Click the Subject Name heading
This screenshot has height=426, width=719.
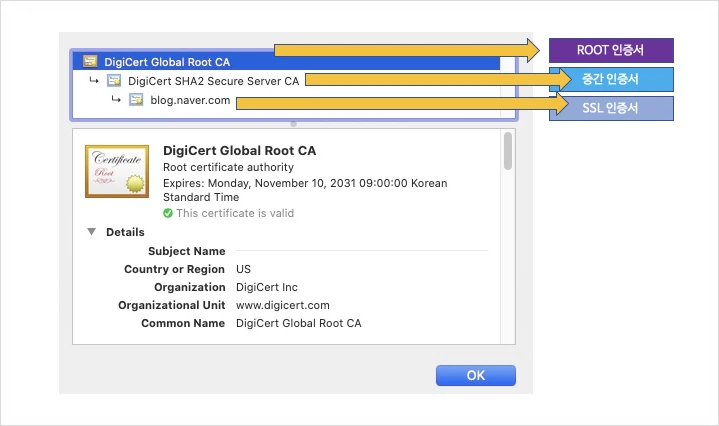pos(187,251)
